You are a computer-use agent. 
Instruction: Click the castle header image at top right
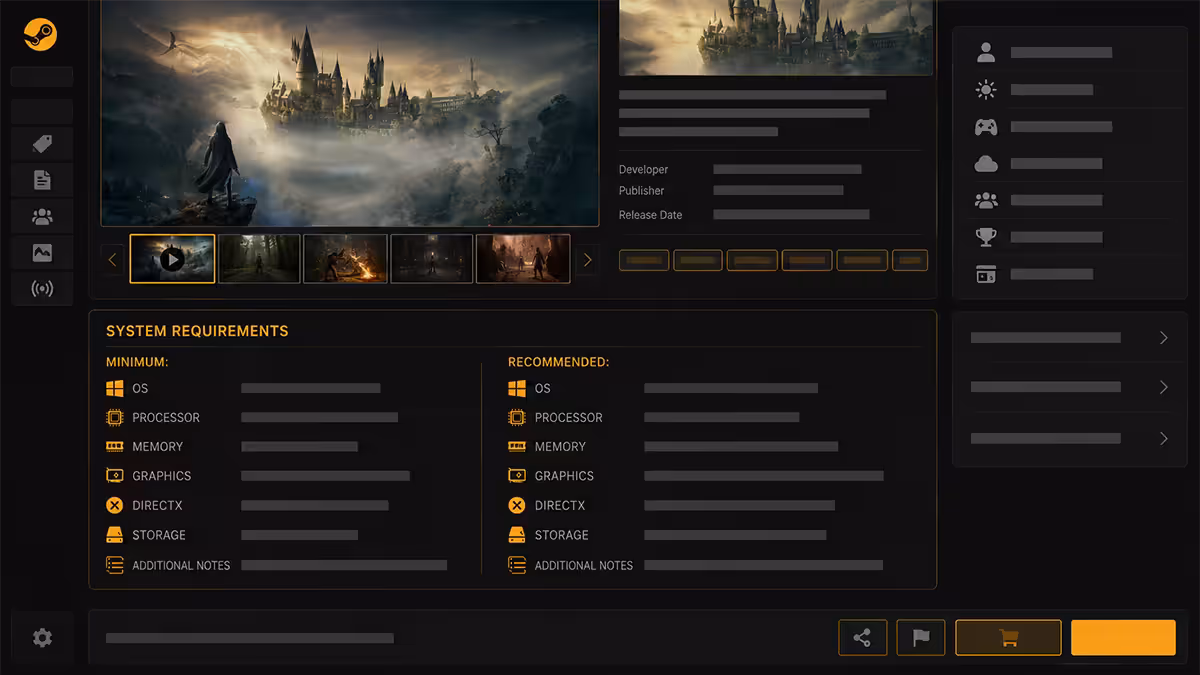pyautogui.click(x=776, y=37)
